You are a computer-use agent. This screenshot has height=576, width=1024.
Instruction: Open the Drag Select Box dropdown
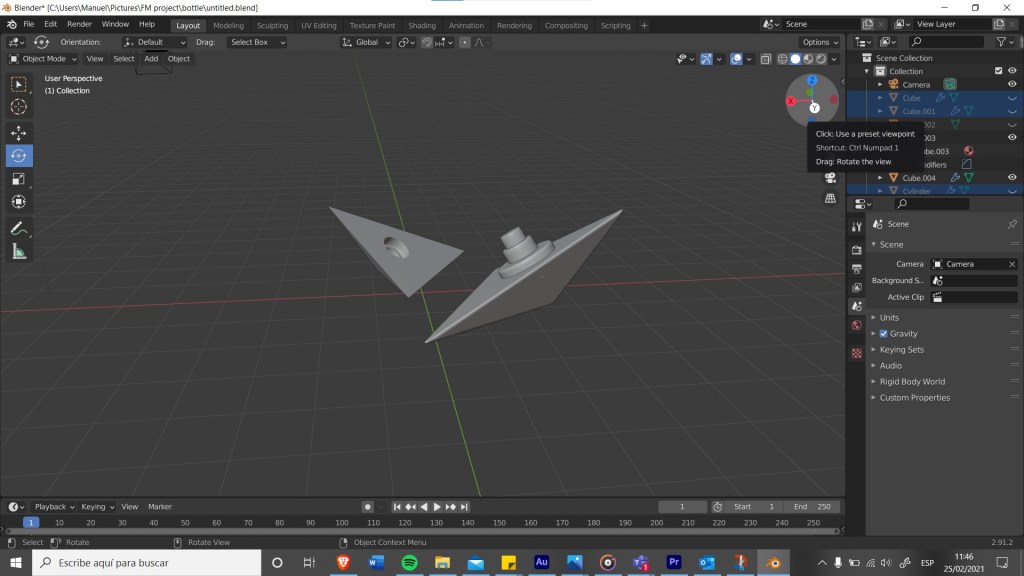(x=257, y=42)
